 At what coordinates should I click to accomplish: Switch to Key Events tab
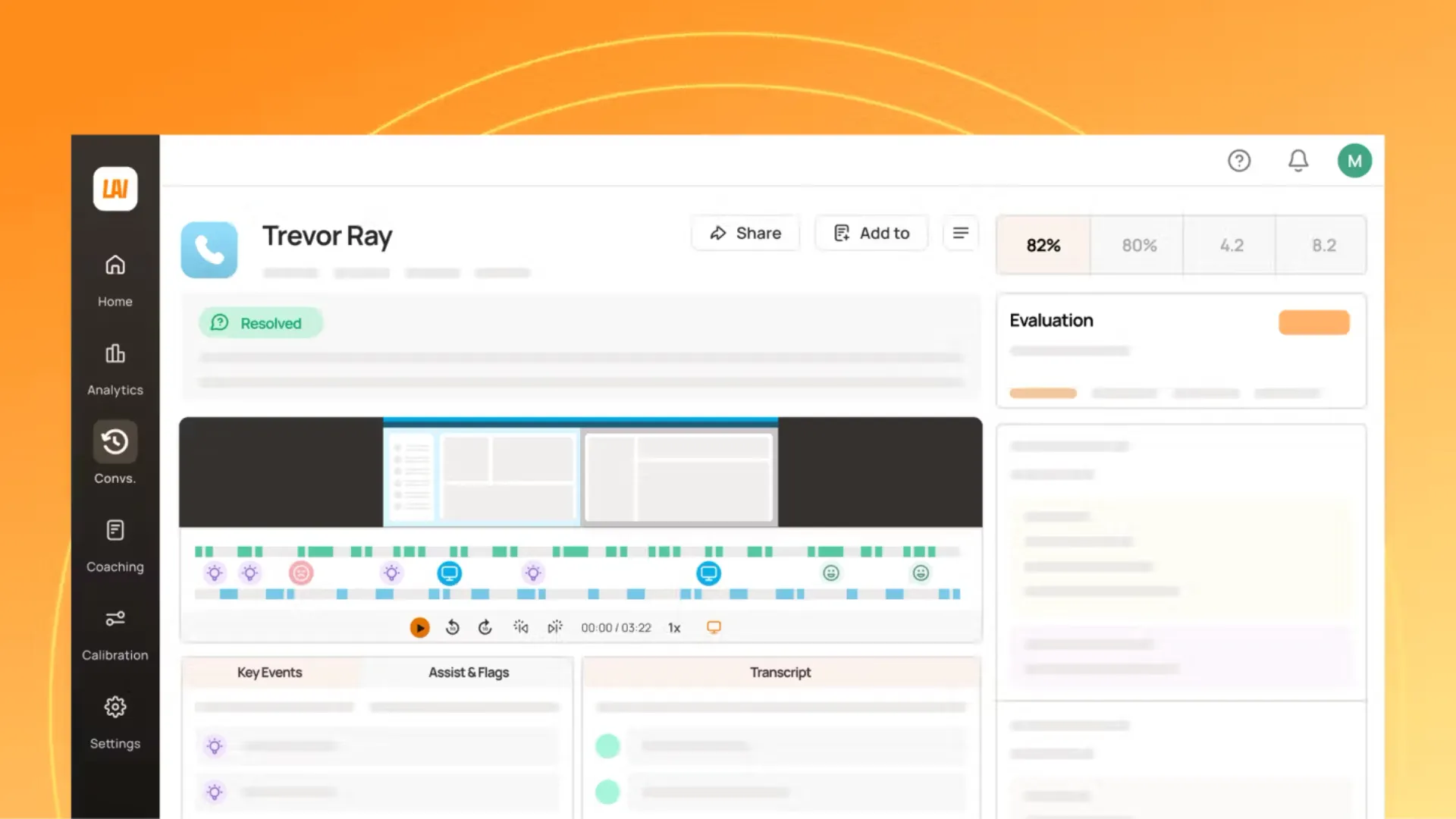[x=269, y=673]
